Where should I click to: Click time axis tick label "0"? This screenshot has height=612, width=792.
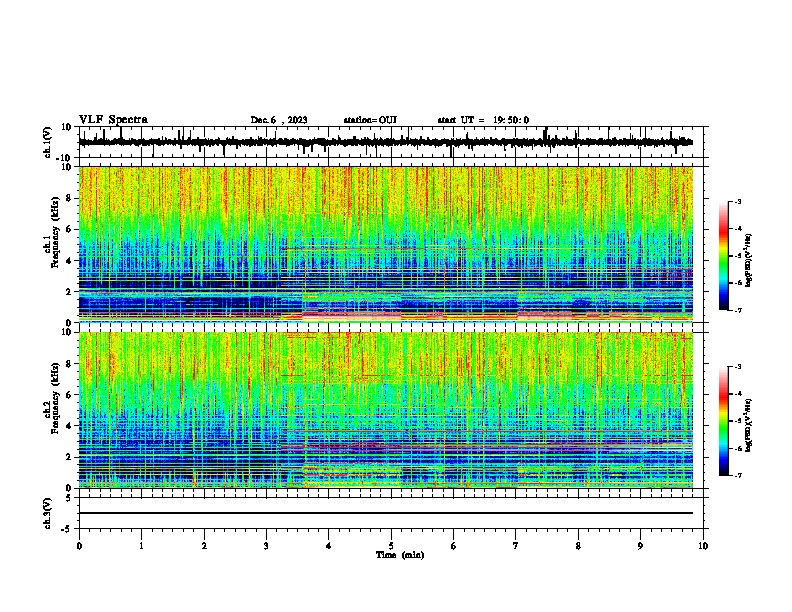tap(79, 546)
